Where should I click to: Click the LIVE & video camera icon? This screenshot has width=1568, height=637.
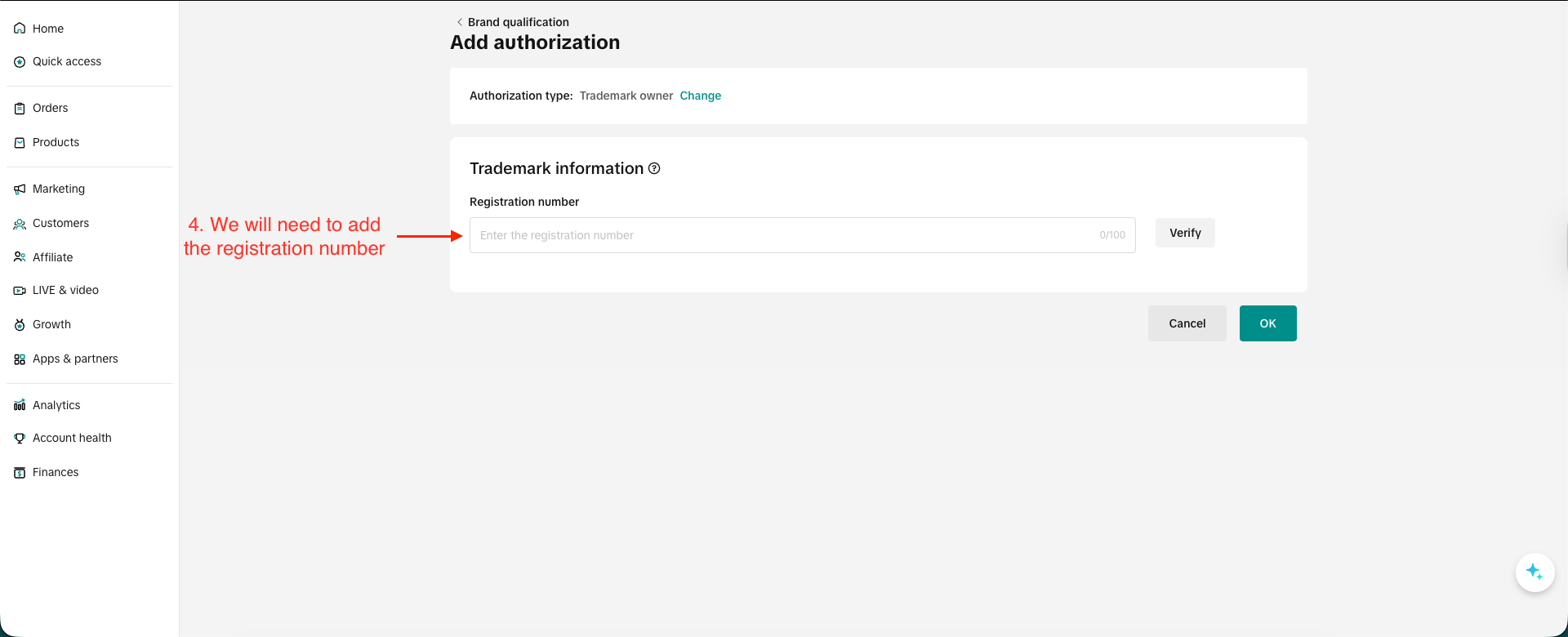click(20, 291)
